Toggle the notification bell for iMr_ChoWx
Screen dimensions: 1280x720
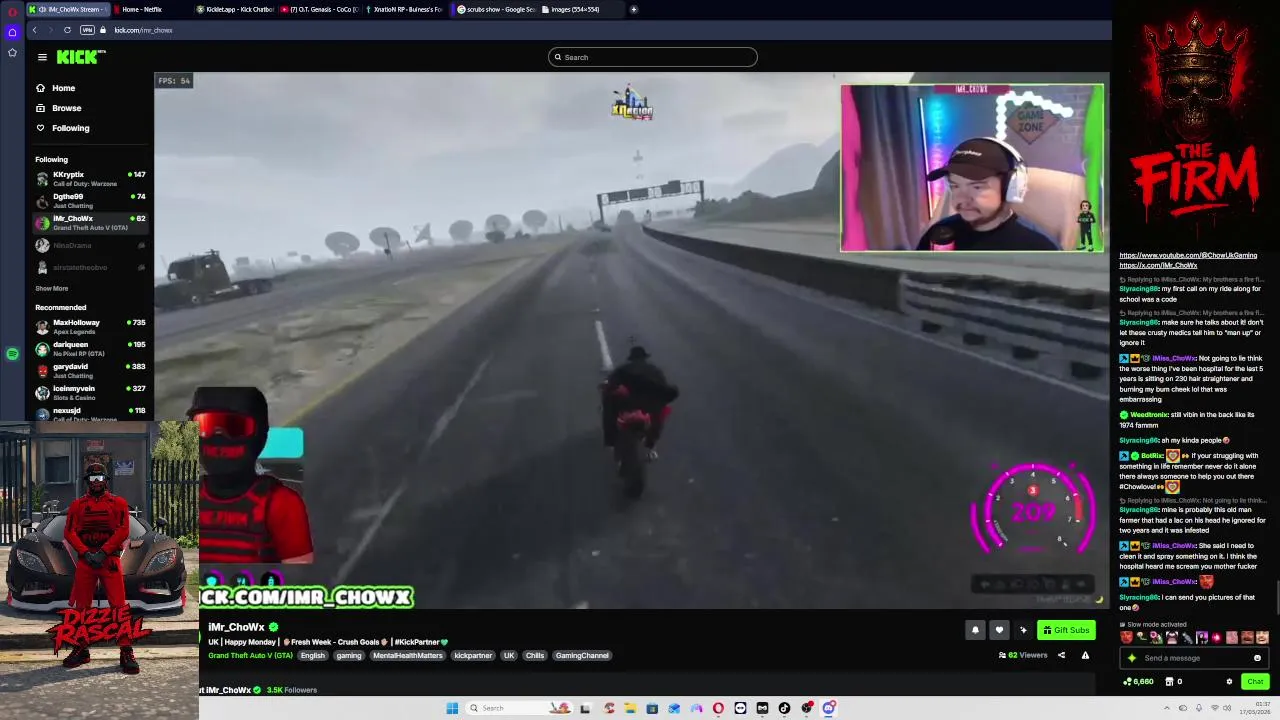tap(975, 630)
